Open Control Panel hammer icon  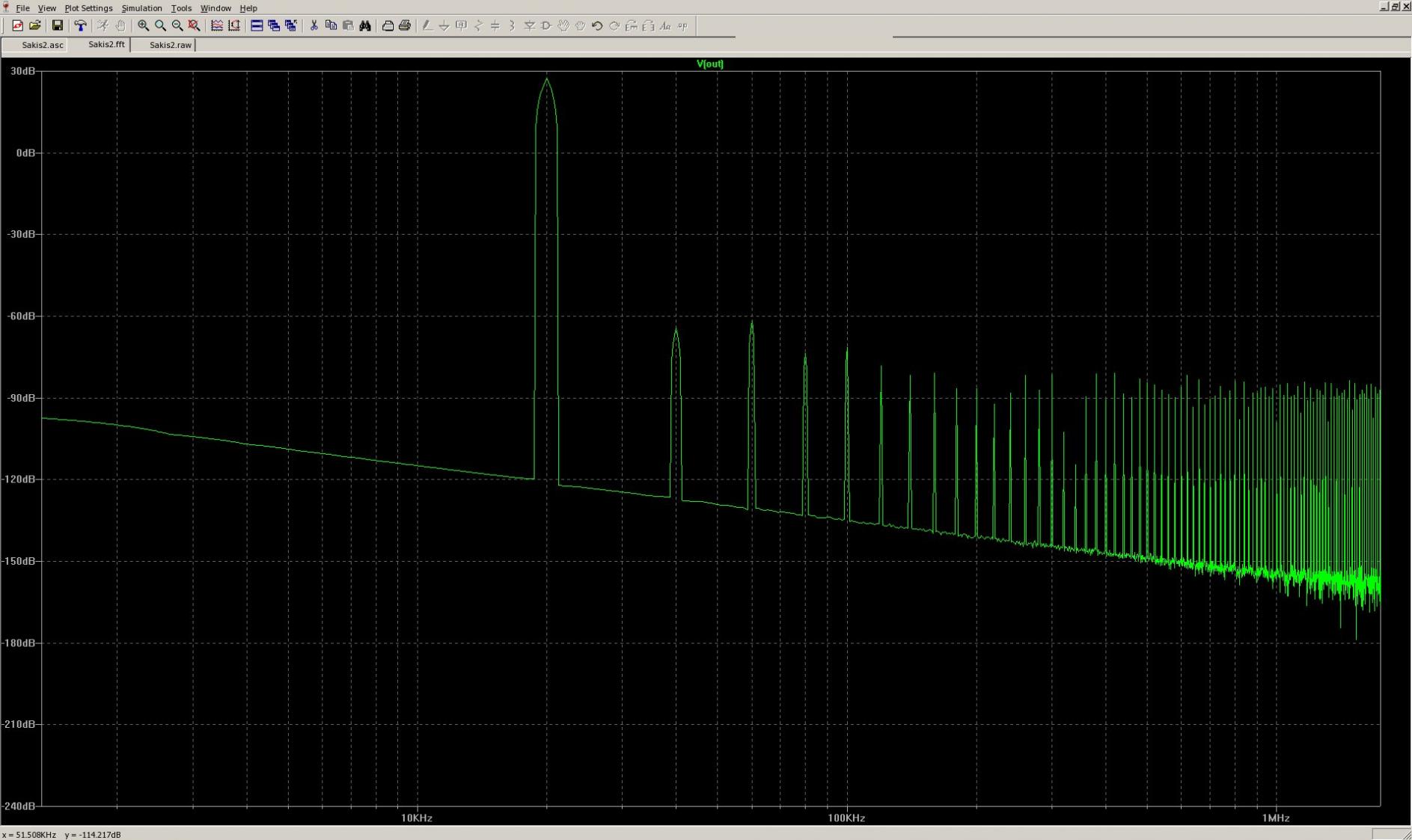(80, 26)
